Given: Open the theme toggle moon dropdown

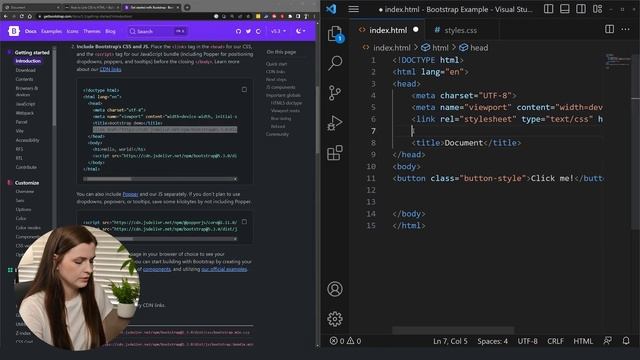Looking at the screenshot, I should [300, 31].
